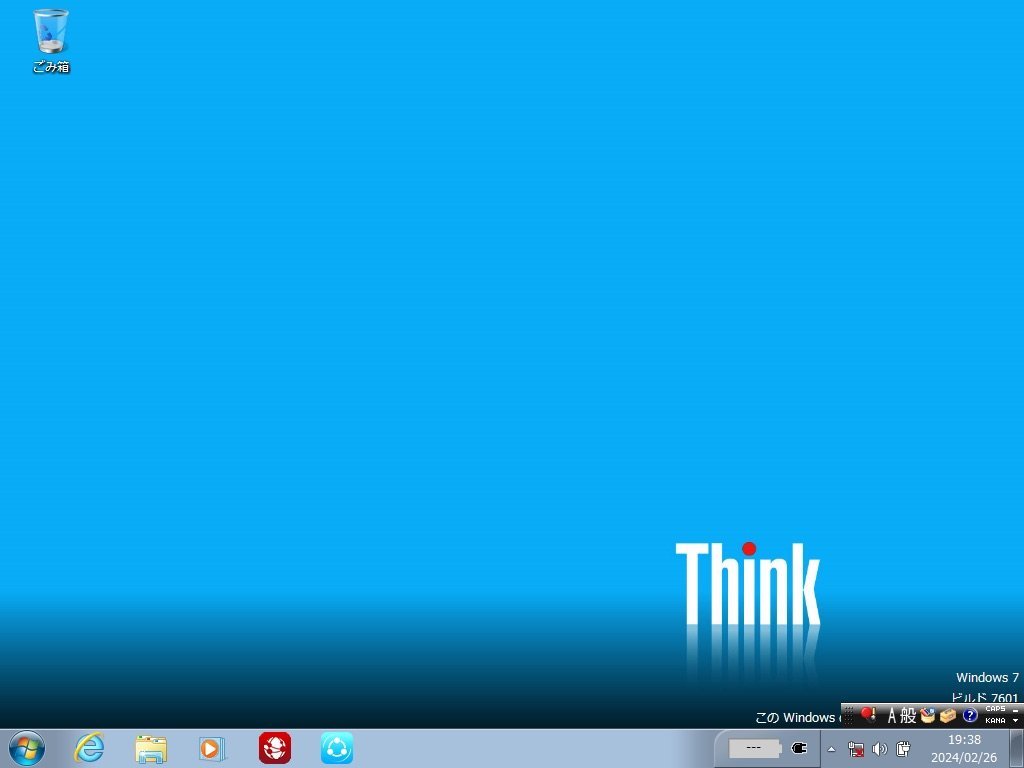Switch IME input mode A
Image resolution: width=1024 pixels, height=768 pixels.
pyautogui.click(x=891, y=716)
